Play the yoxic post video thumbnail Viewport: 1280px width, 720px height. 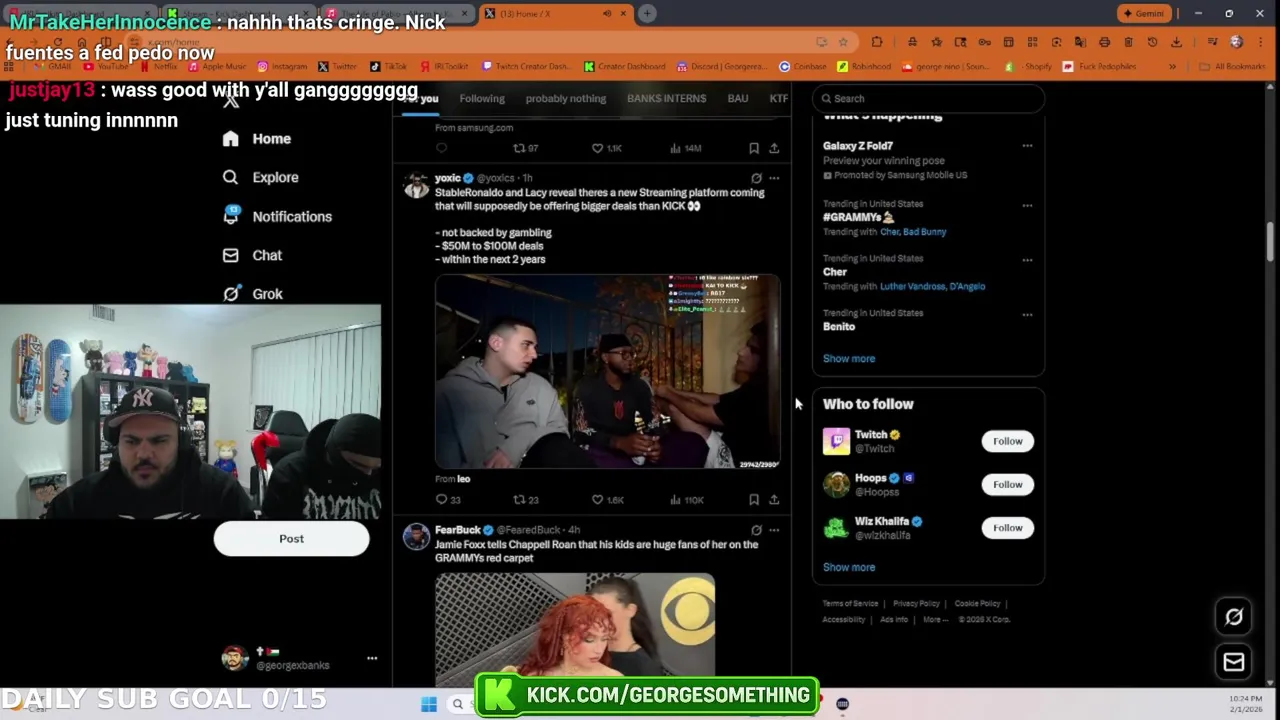[607, 372]
